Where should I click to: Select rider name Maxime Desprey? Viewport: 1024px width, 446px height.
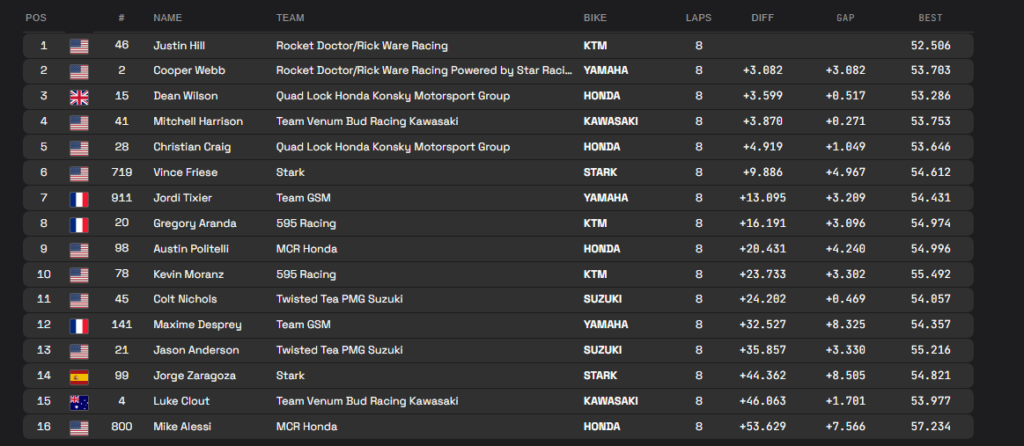197,325
